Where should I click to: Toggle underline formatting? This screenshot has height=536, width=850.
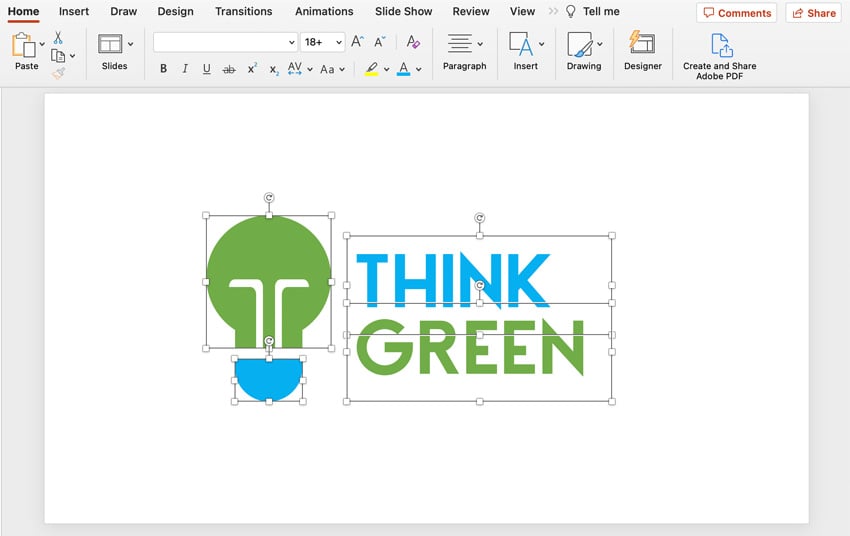(x=207, y=69)
